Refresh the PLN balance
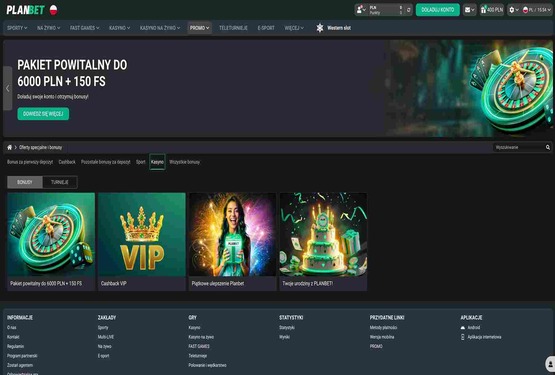The width and height of the screenshot is (555, 375). pyautogui.click(x=408, y=10)
